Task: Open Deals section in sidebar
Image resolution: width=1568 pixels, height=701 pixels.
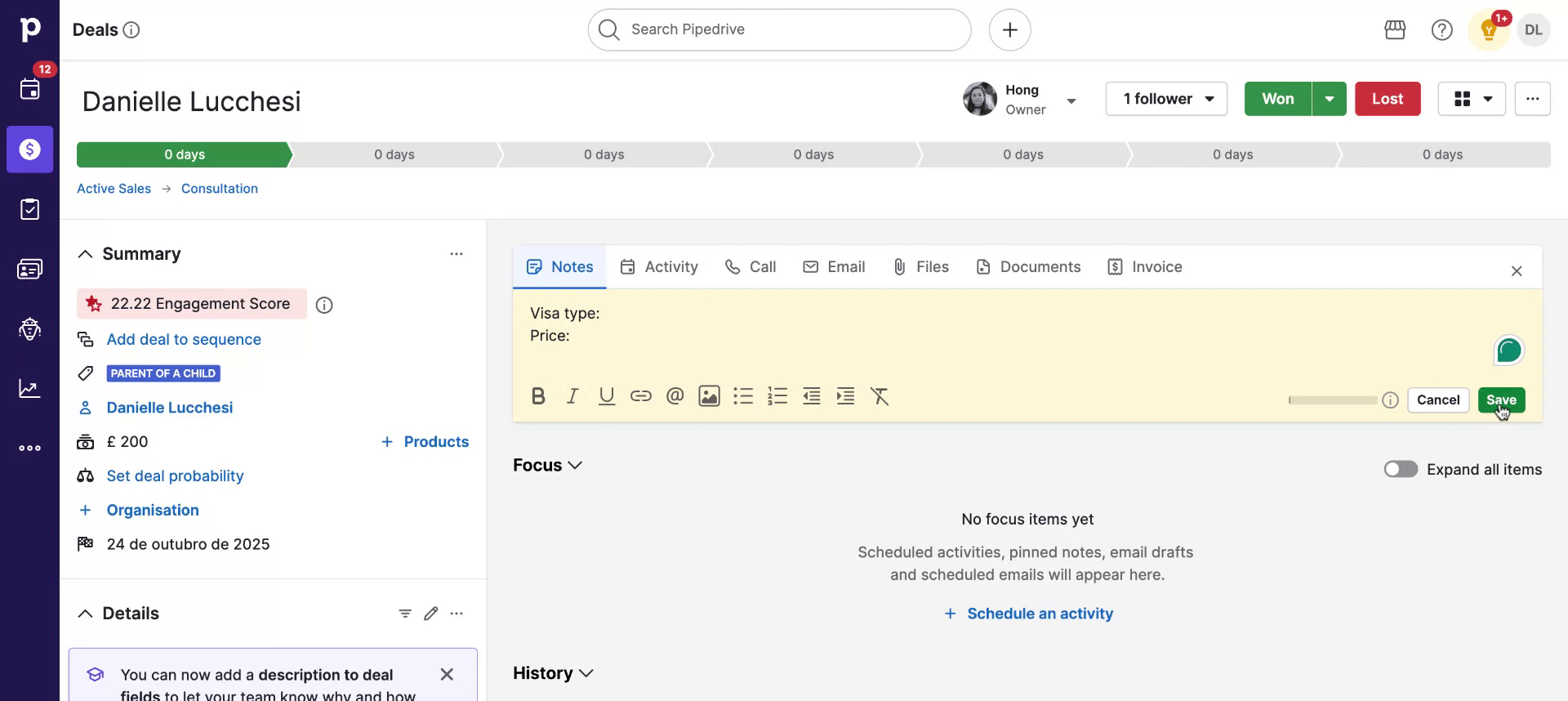Action: [x=29, y=150]
